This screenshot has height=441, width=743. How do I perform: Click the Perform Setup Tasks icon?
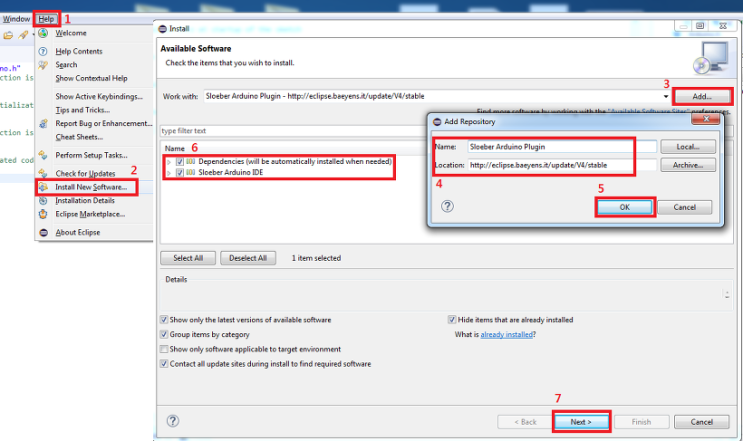(x=43, y=155)
